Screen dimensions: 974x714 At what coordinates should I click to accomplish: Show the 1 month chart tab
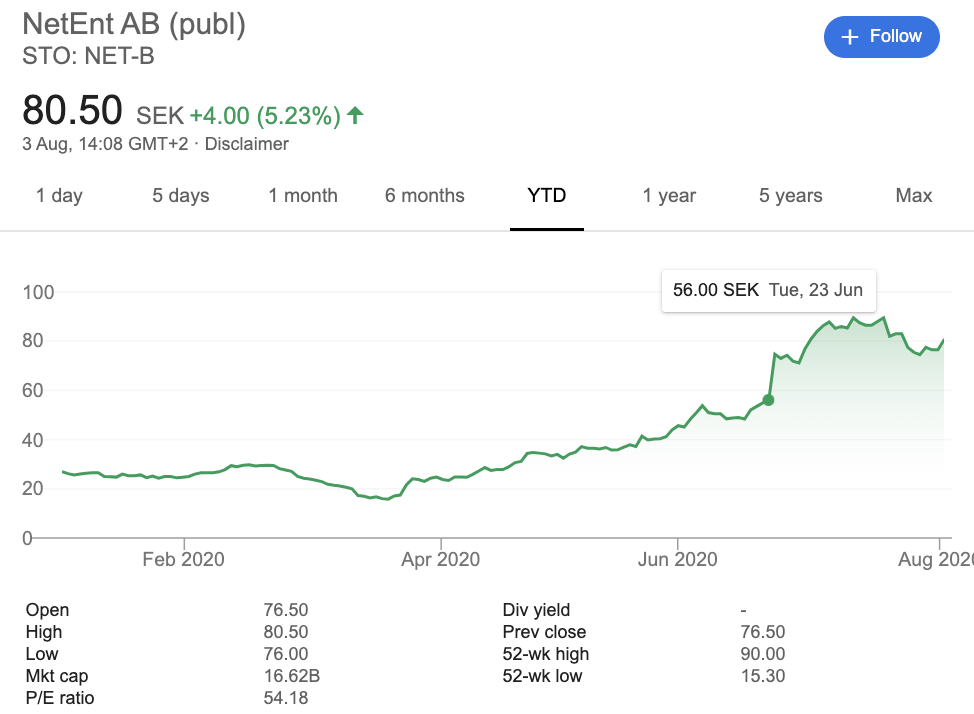click(x=303, y=196)
